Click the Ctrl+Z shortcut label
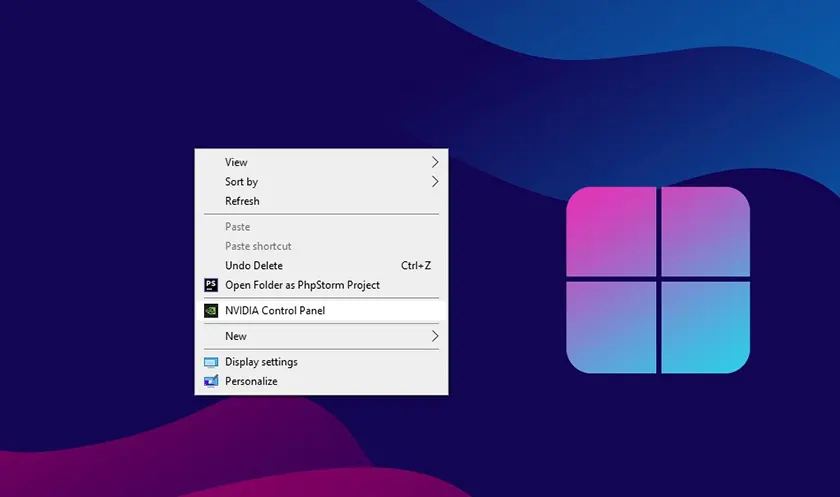Image resolution: width=840 pixels, height=497 pixels. point(416,266)
